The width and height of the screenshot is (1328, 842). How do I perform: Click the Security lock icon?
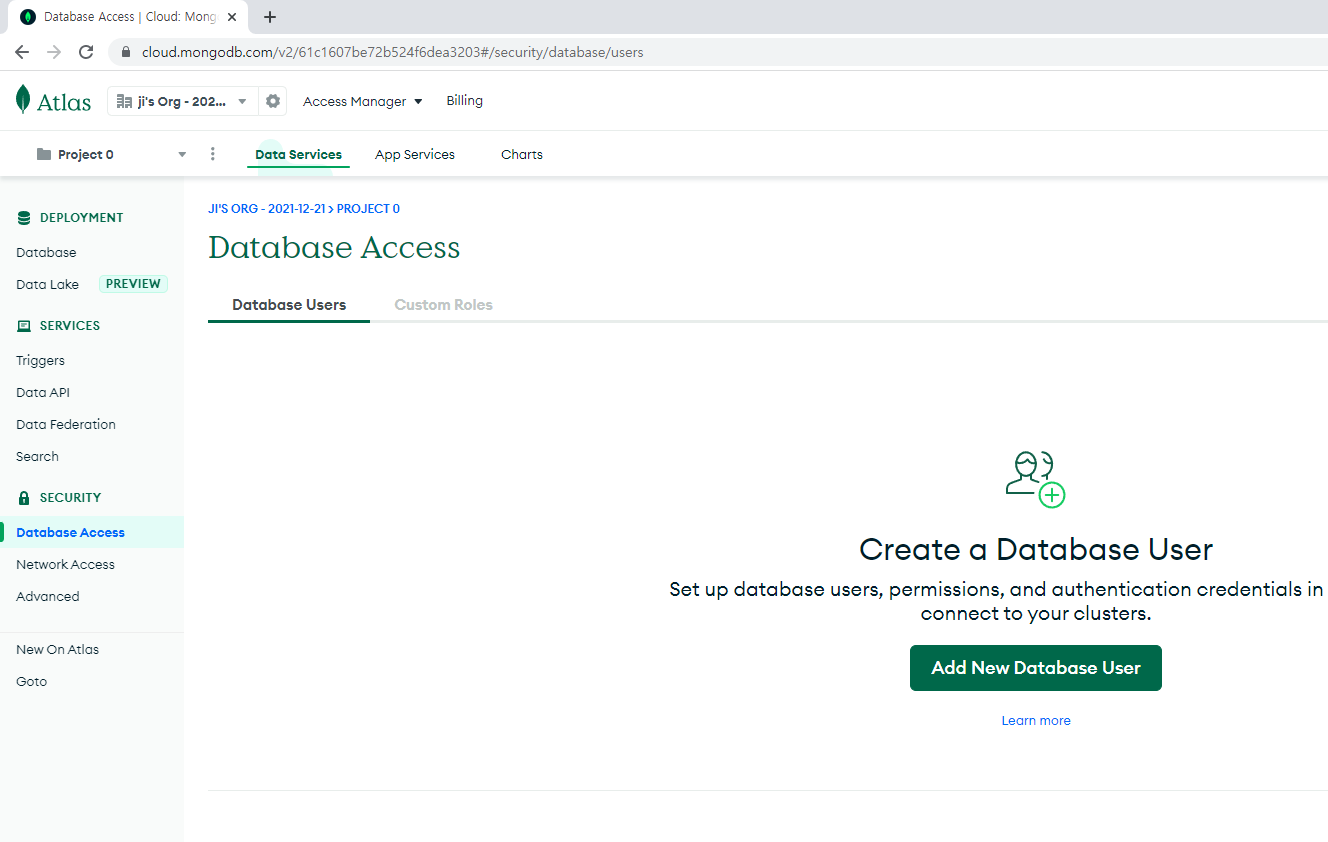coord(24,497)
